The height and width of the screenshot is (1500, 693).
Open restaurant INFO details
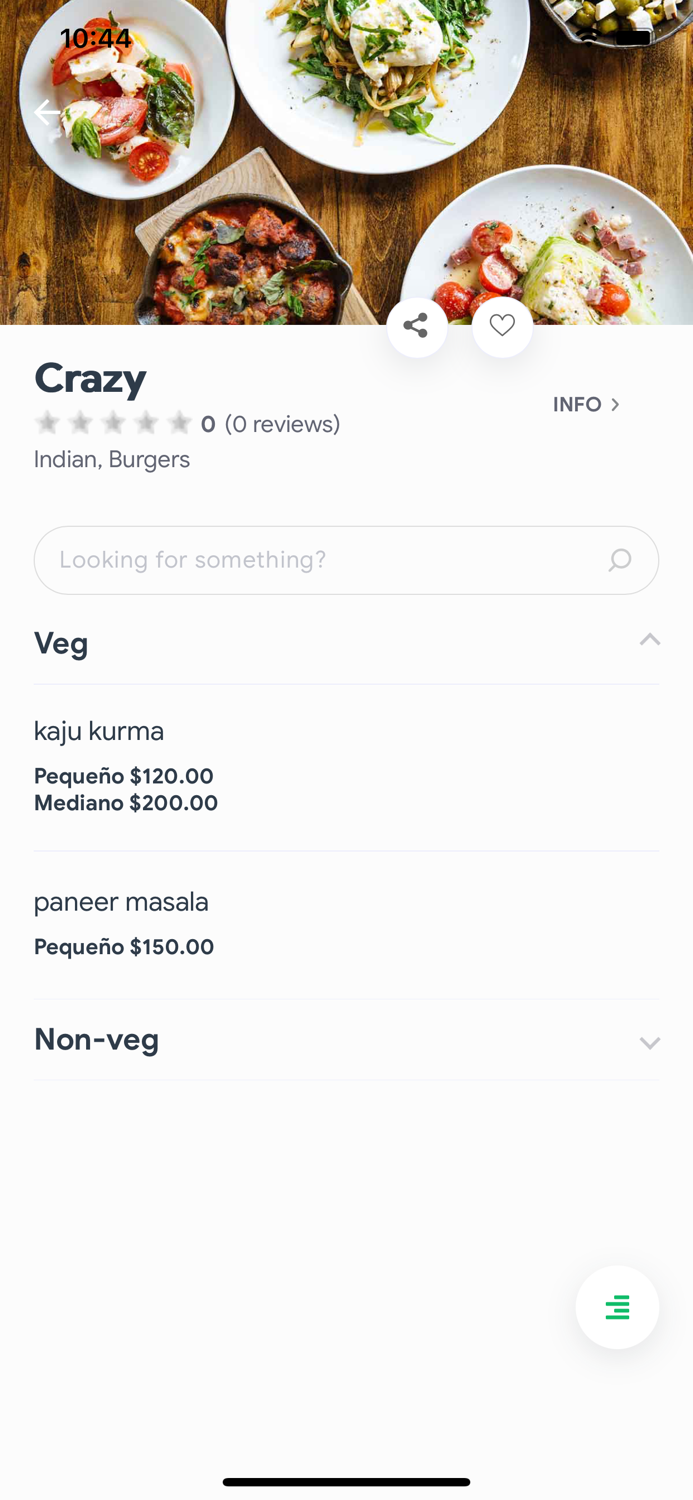578,404
